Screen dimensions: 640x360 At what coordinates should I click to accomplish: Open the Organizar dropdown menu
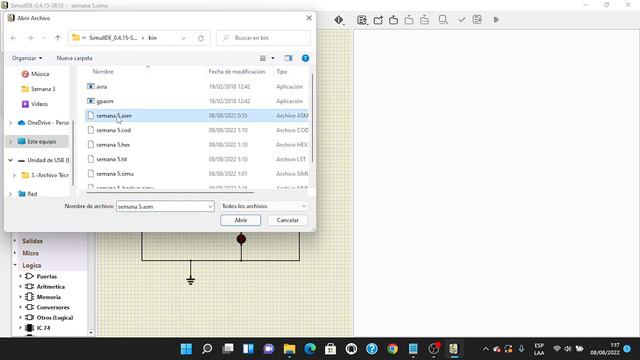(x=27, y=58)
